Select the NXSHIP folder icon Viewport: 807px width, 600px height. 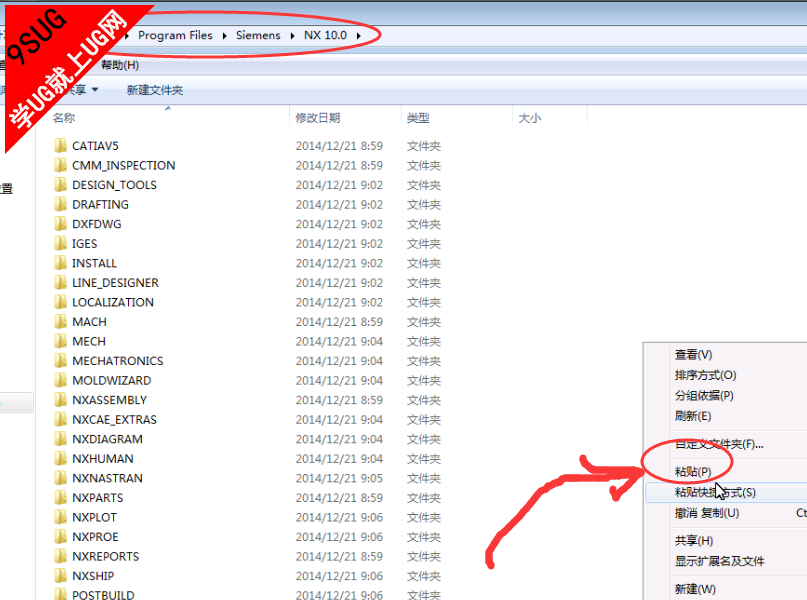(x=60, y=576)
